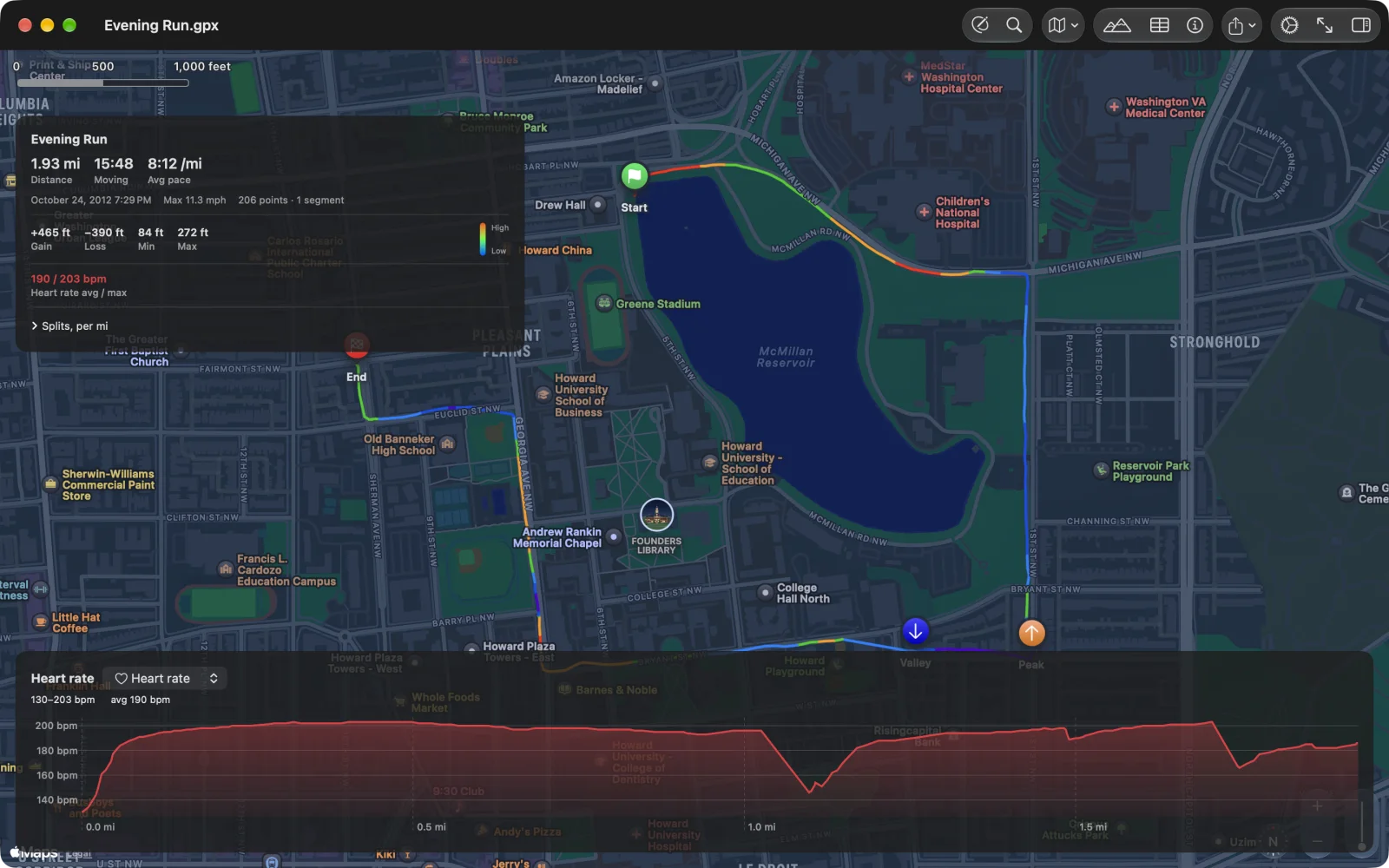Click the Little Hat Coffee pin
This screenshot has width=1389, height=868.
[40, 621]
